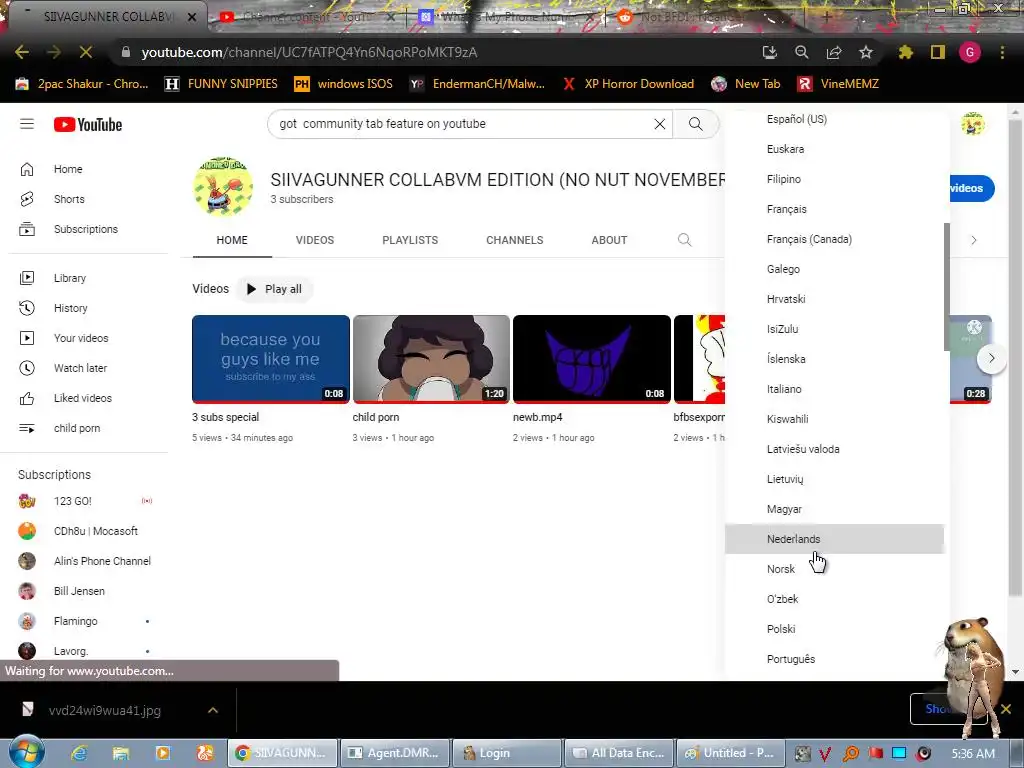
Task: Open the windows ISOS bookmark
Action: [344, 84]
